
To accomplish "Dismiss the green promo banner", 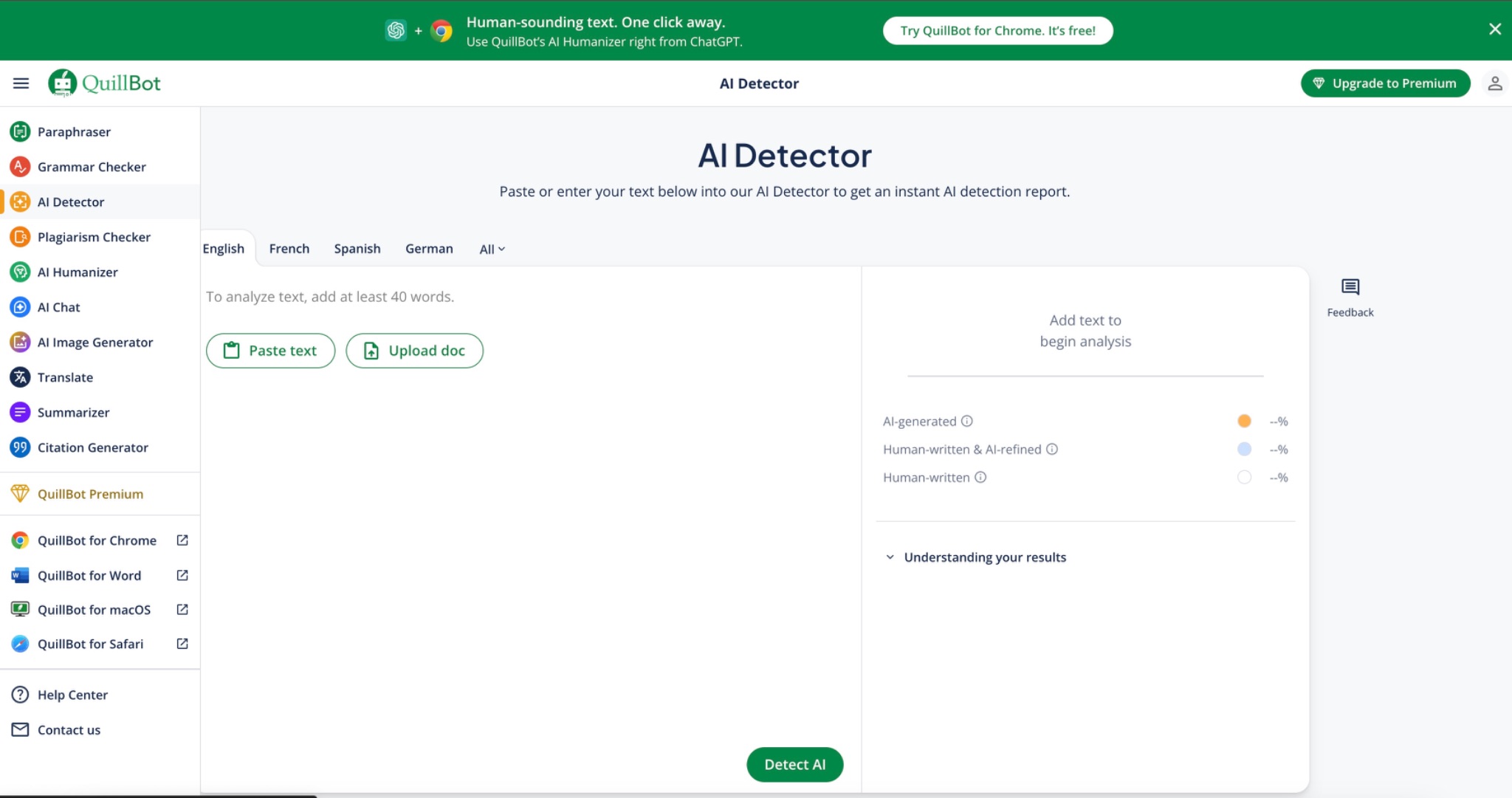I will [1495, 29].
